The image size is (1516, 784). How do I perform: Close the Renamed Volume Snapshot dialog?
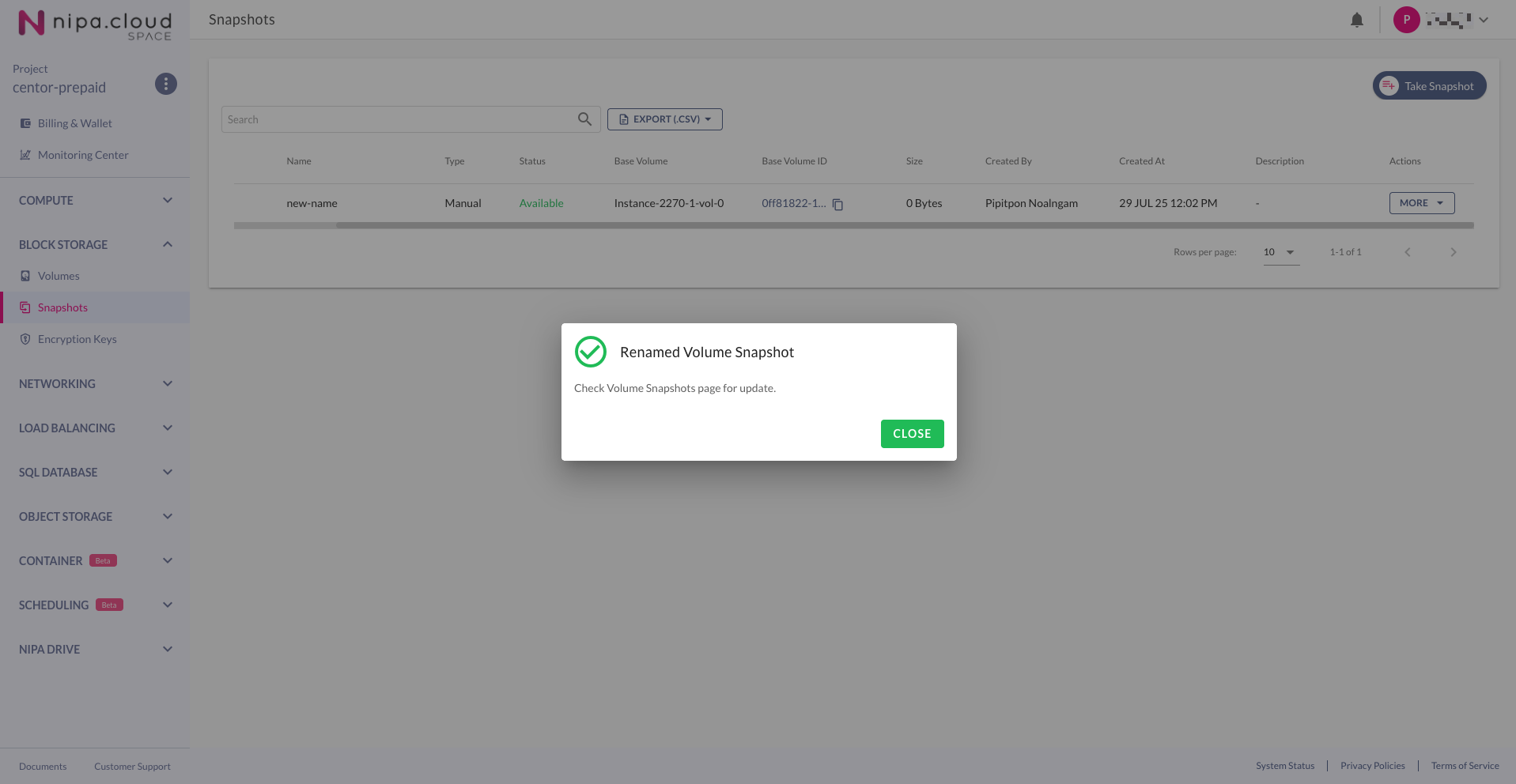pos(912,434)
